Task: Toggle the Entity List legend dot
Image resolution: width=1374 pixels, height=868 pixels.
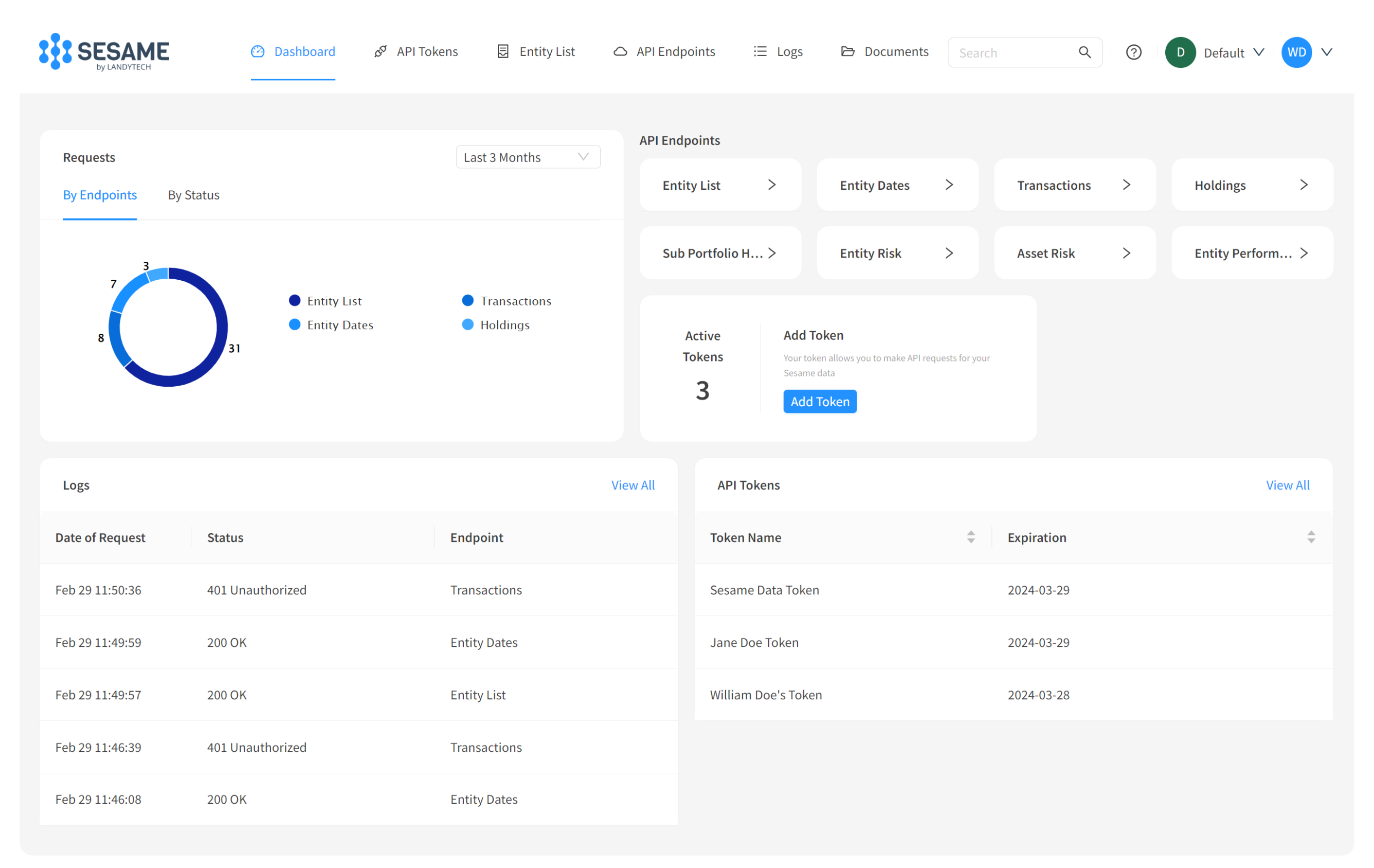Action: pos(295,300)
